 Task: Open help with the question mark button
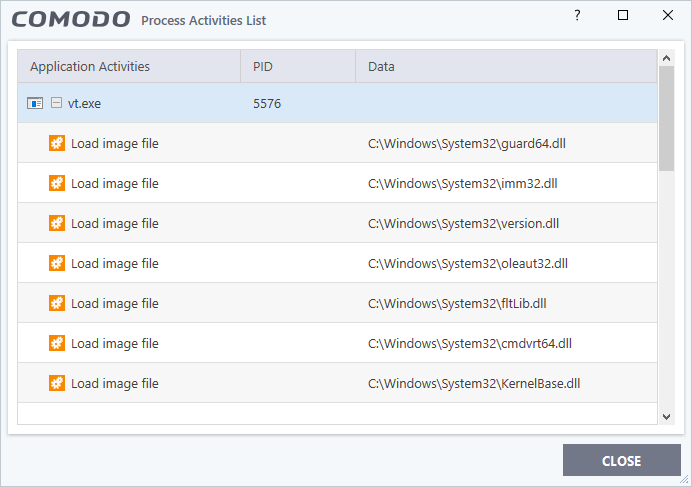point(577,15)
